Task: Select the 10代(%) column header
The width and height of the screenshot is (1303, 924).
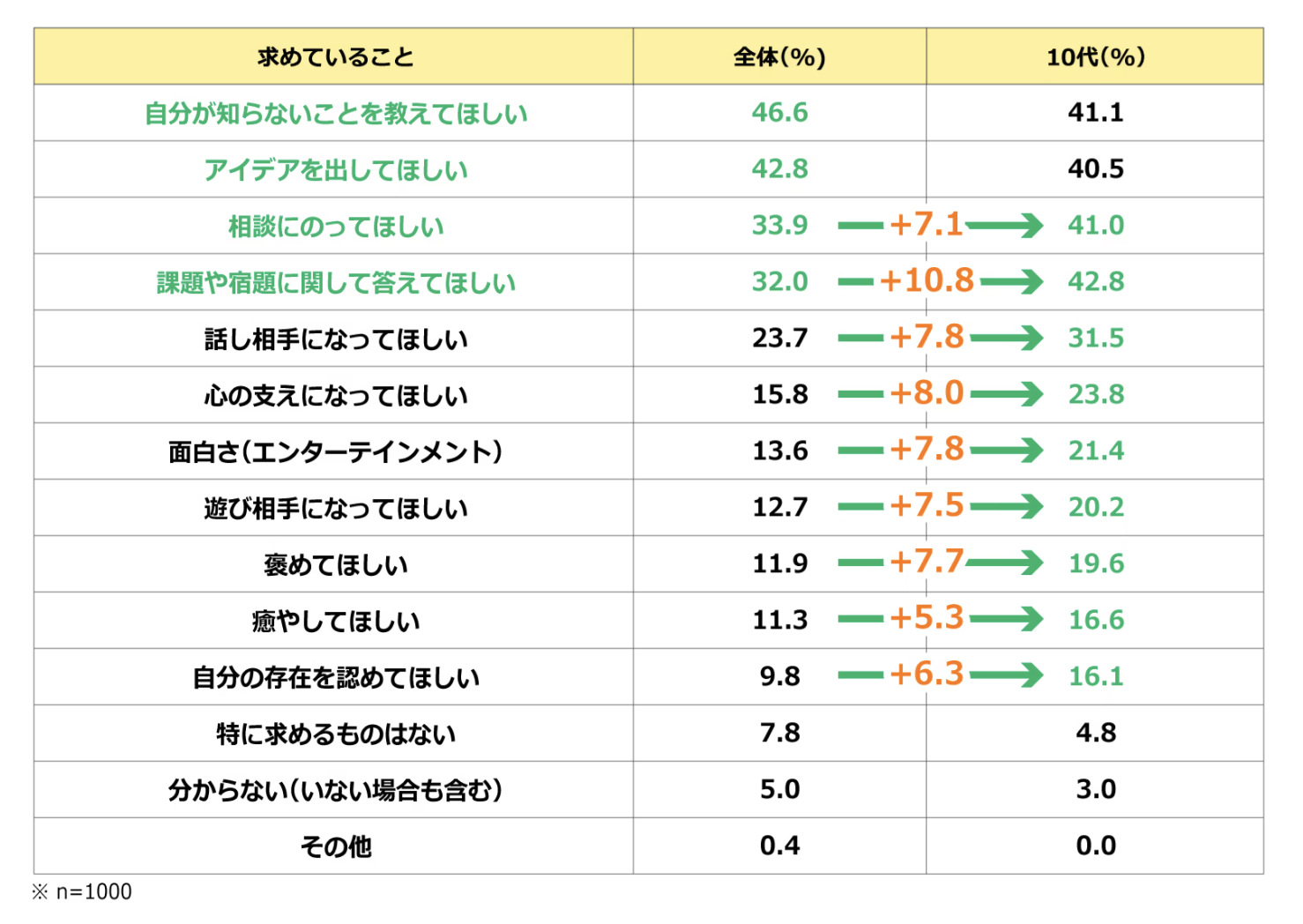Action: (1095, 57)
